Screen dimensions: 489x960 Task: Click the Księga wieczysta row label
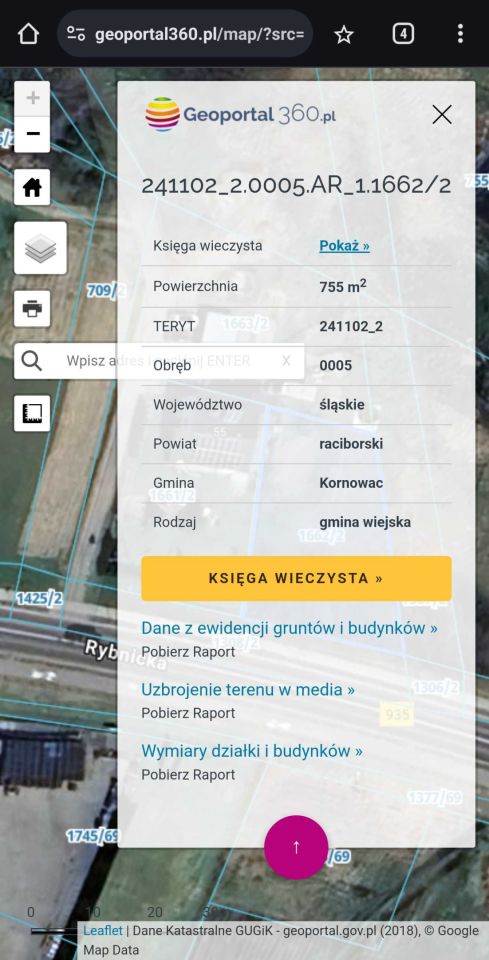207,246
